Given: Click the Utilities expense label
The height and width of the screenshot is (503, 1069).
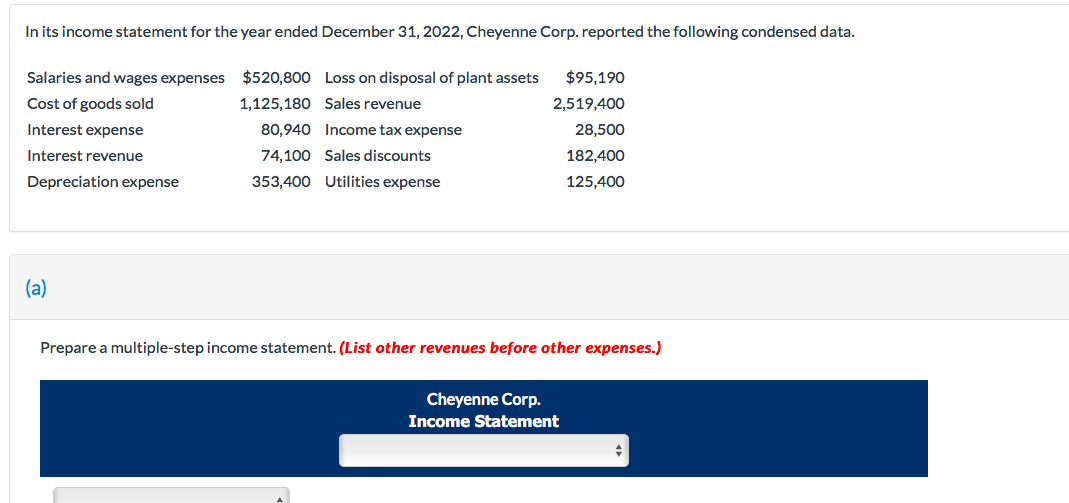Looking at the screenshot, I should 382,182.
